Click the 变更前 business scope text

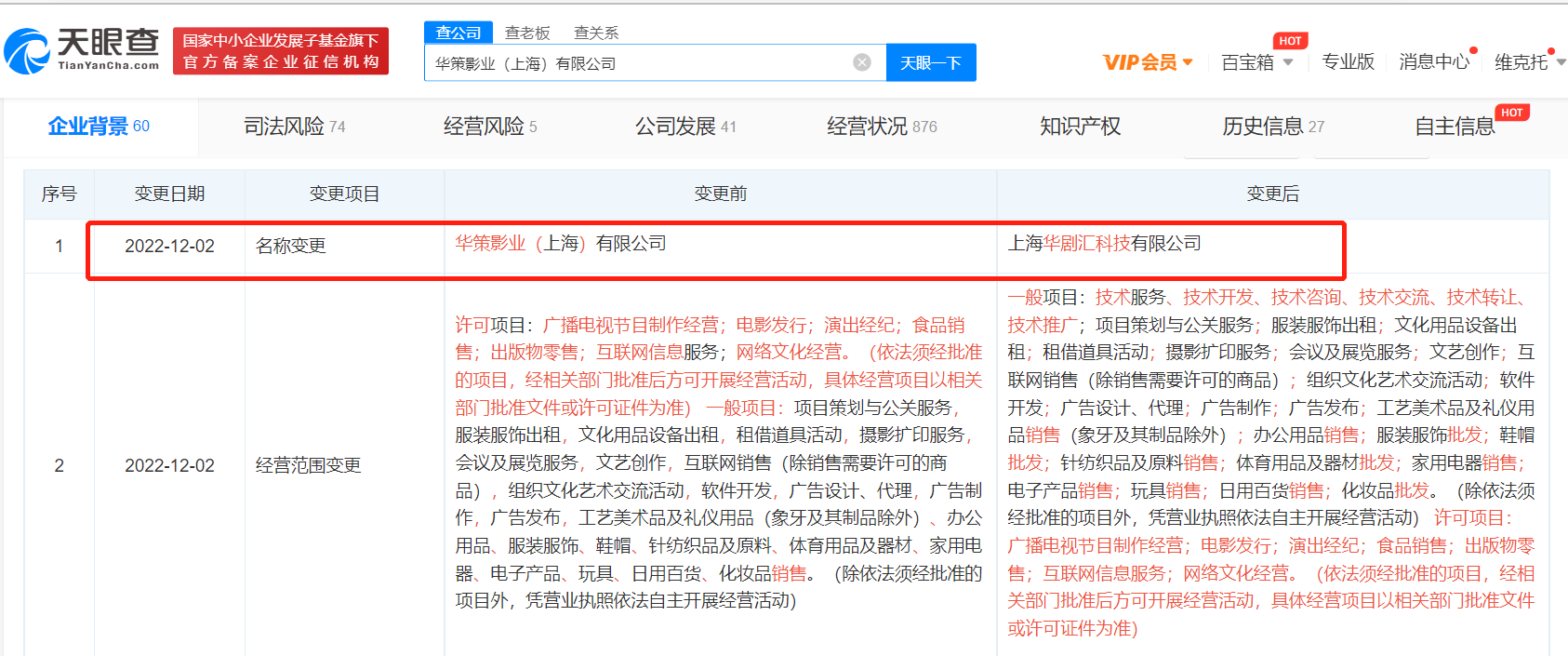(x=719, y=462)
